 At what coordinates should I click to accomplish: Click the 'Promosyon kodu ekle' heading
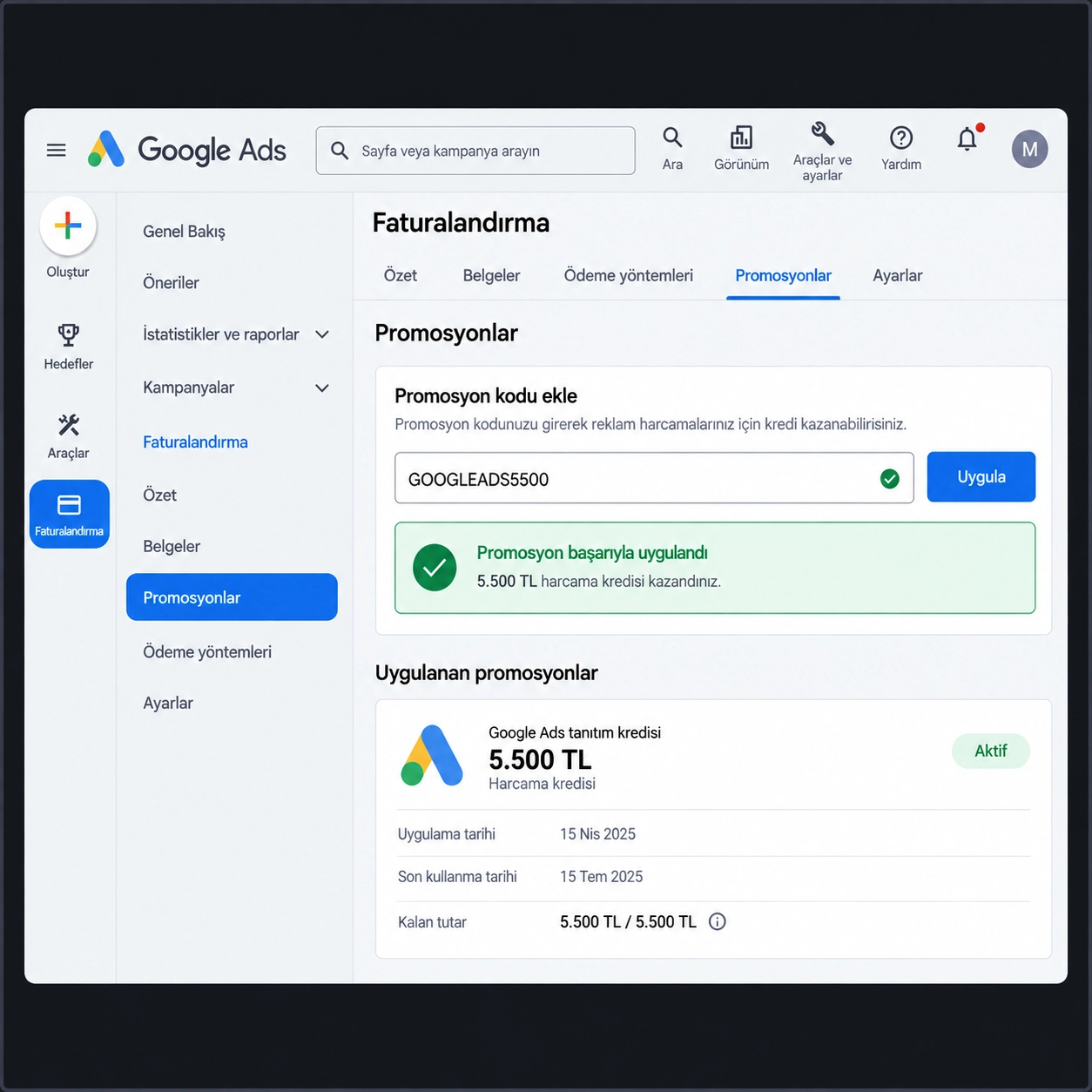[x=486, y=396]
